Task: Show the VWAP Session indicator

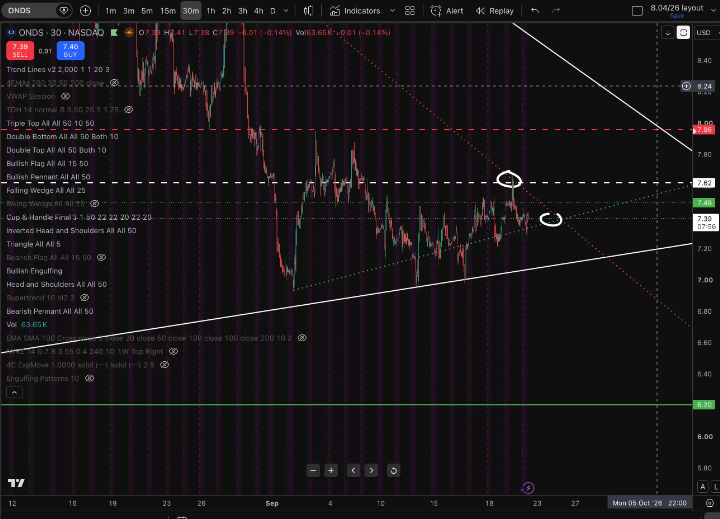Action: [66, 96]
